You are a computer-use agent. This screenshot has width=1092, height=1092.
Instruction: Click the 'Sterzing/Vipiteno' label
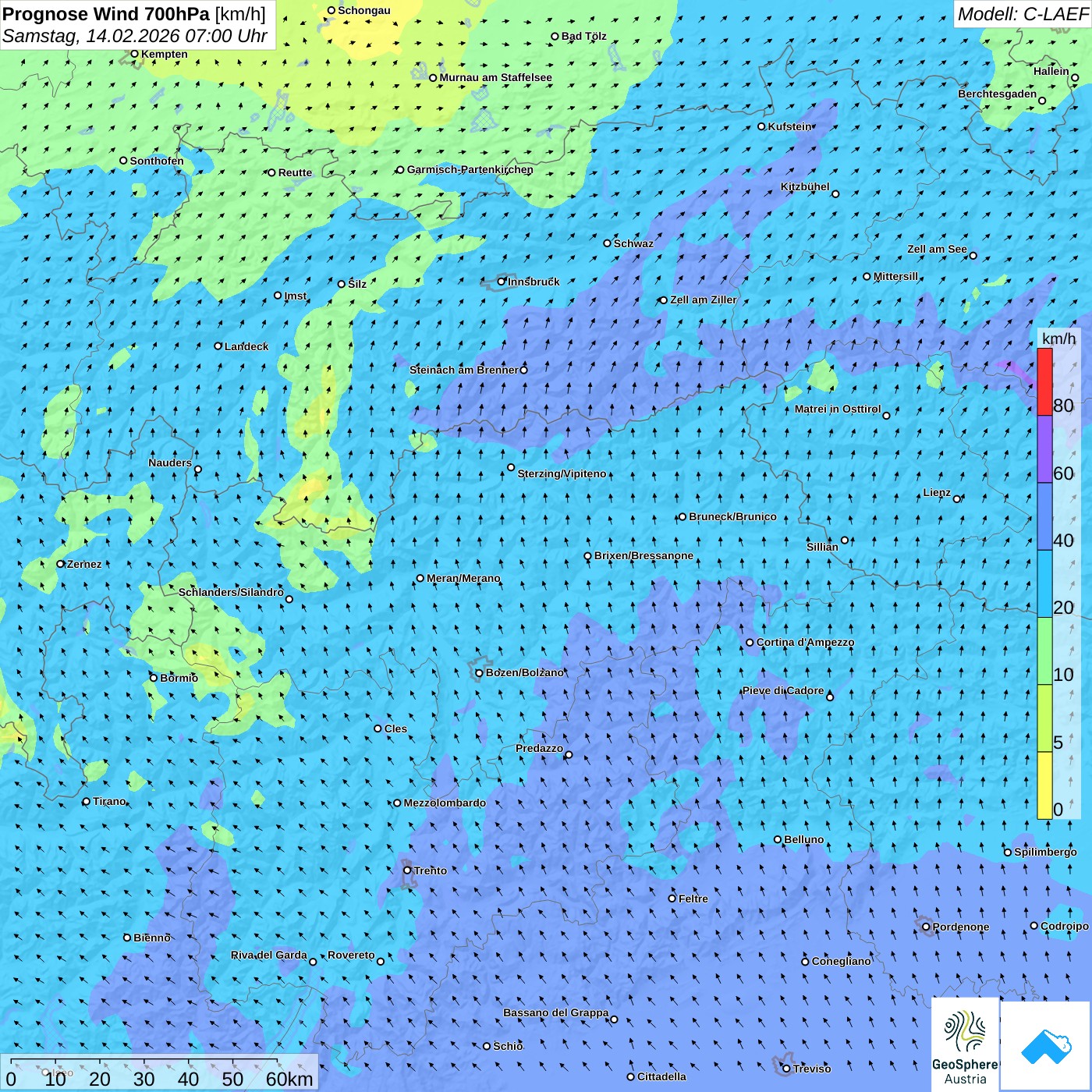point(562,473)
